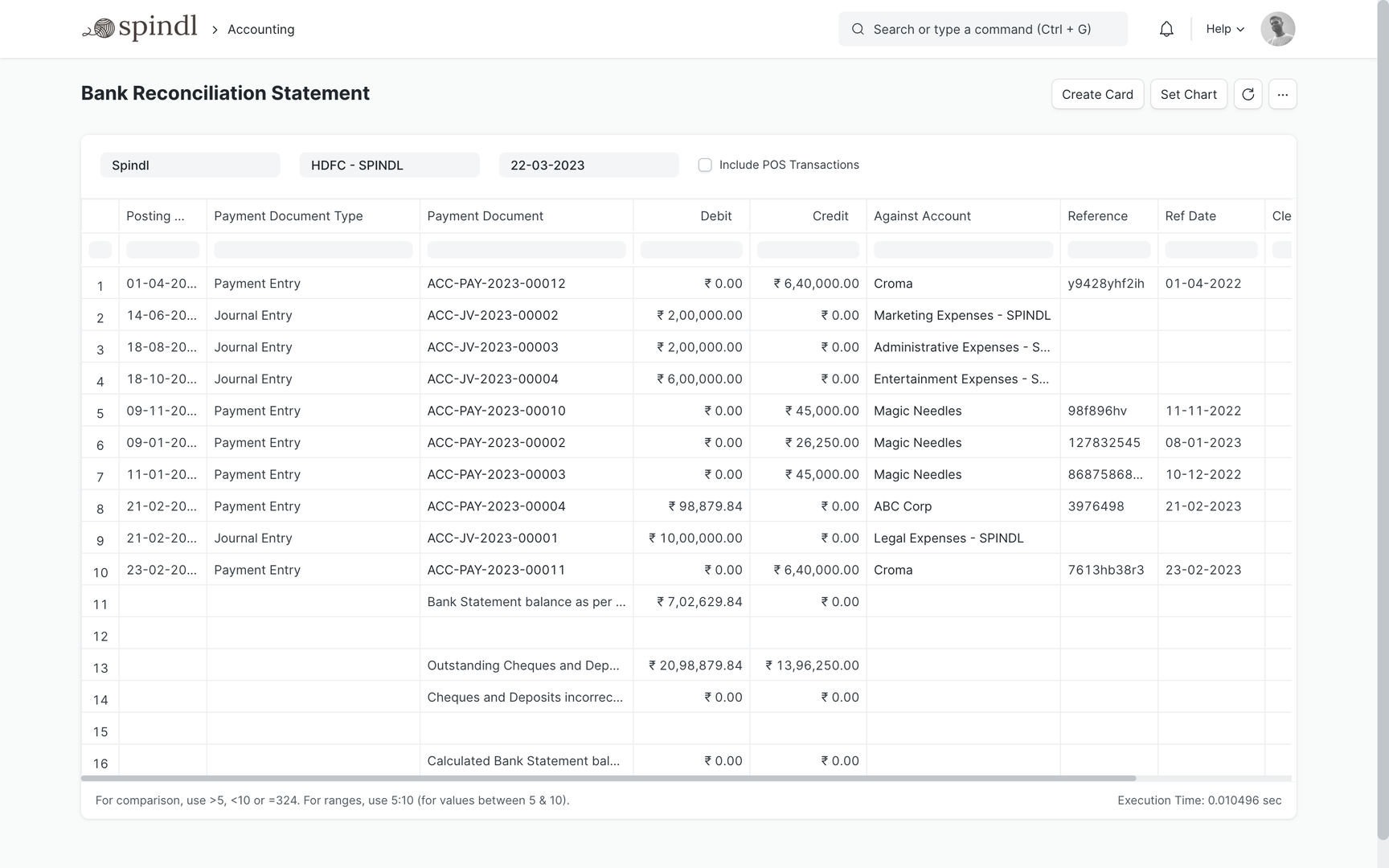Image resolution: width=1389 pixels, height=868 pixels.
Task: Click the Outstanding Cheques and Dep... row
Action: 686,665
